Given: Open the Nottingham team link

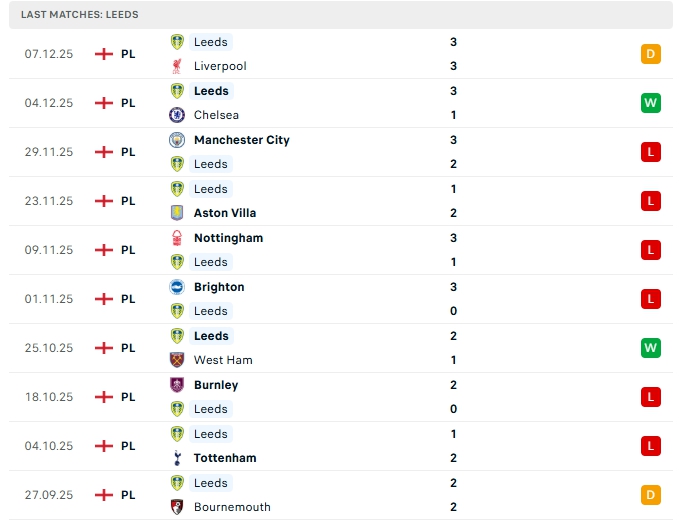Looking at the screenshot, I should 228,238.
